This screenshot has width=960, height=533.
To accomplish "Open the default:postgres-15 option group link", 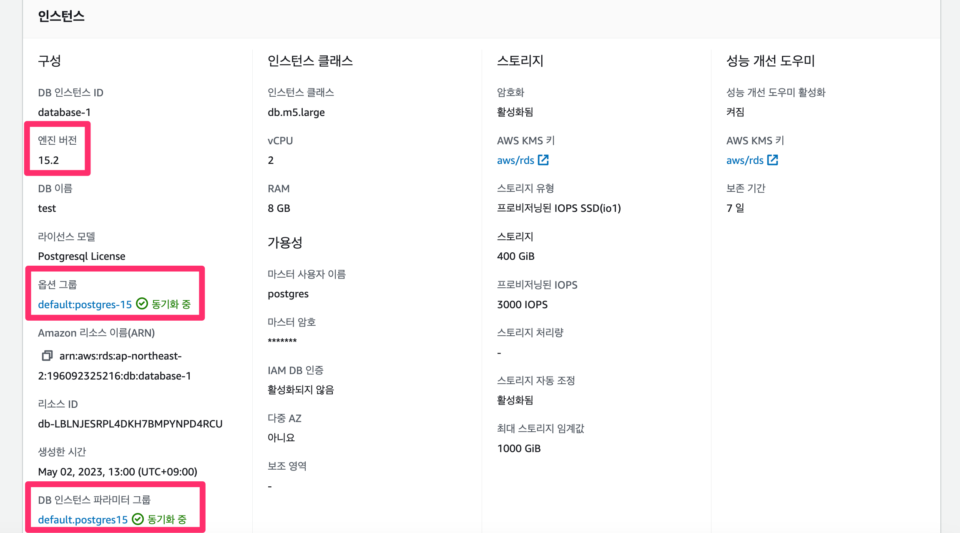I will click(84, 304).
